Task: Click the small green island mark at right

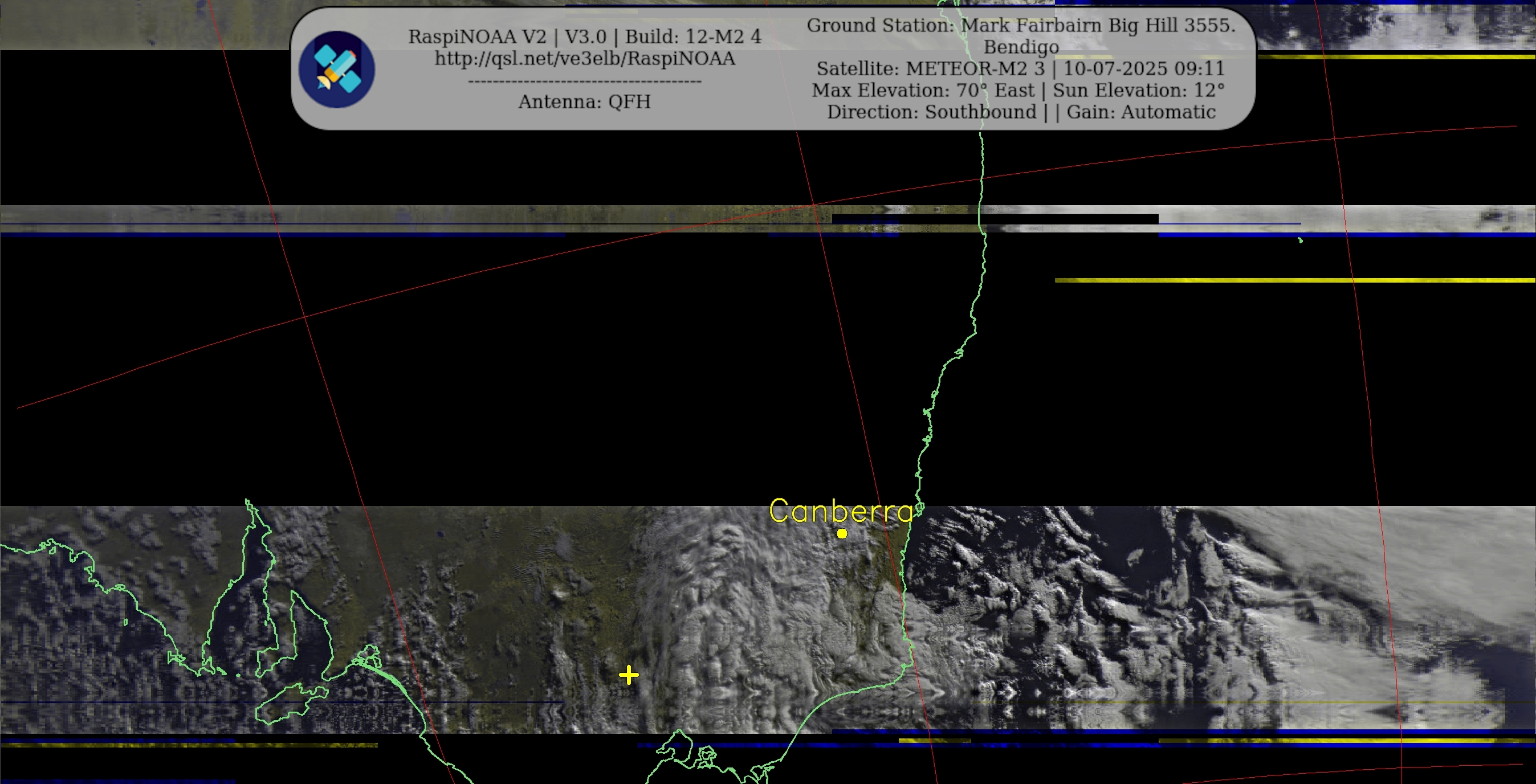Action: [x=1301, y=240]
